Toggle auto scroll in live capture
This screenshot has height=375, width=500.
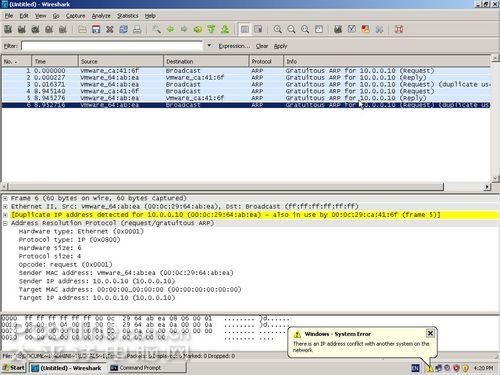258,29
